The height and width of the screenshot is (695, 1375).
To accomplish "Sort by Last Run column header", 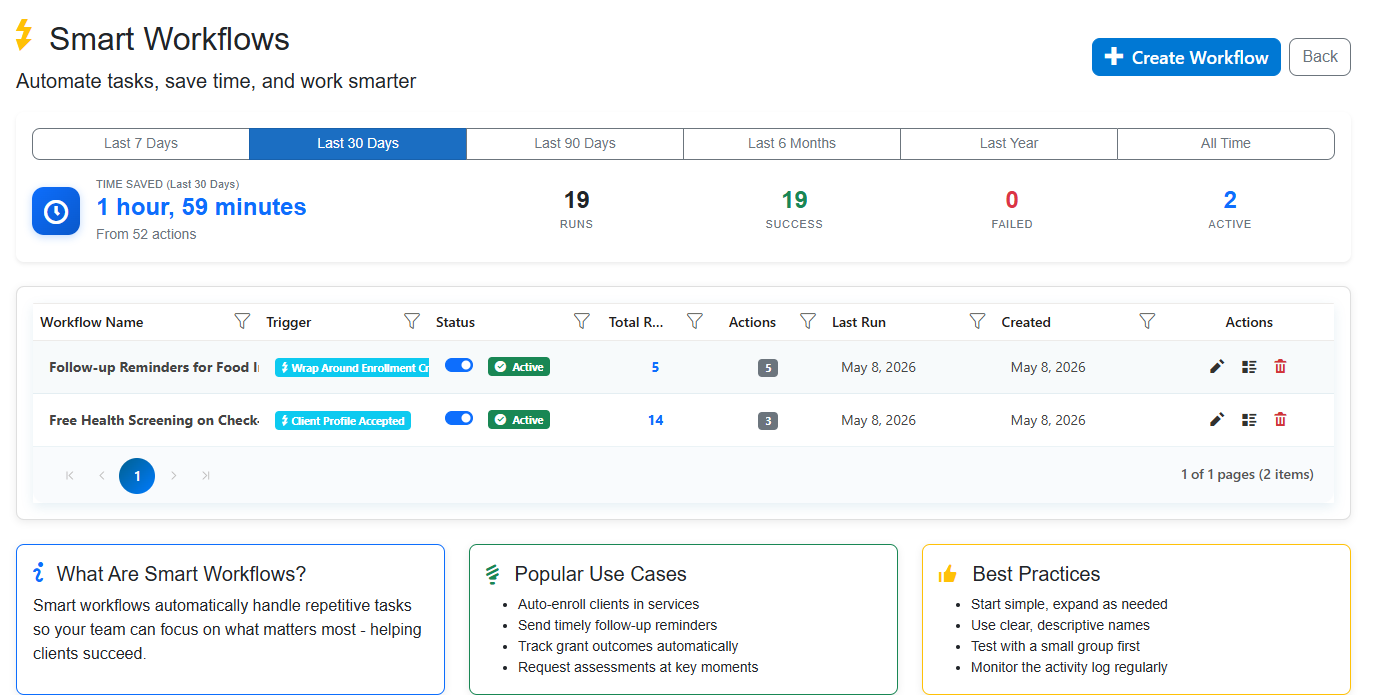I will pos(859,322).
